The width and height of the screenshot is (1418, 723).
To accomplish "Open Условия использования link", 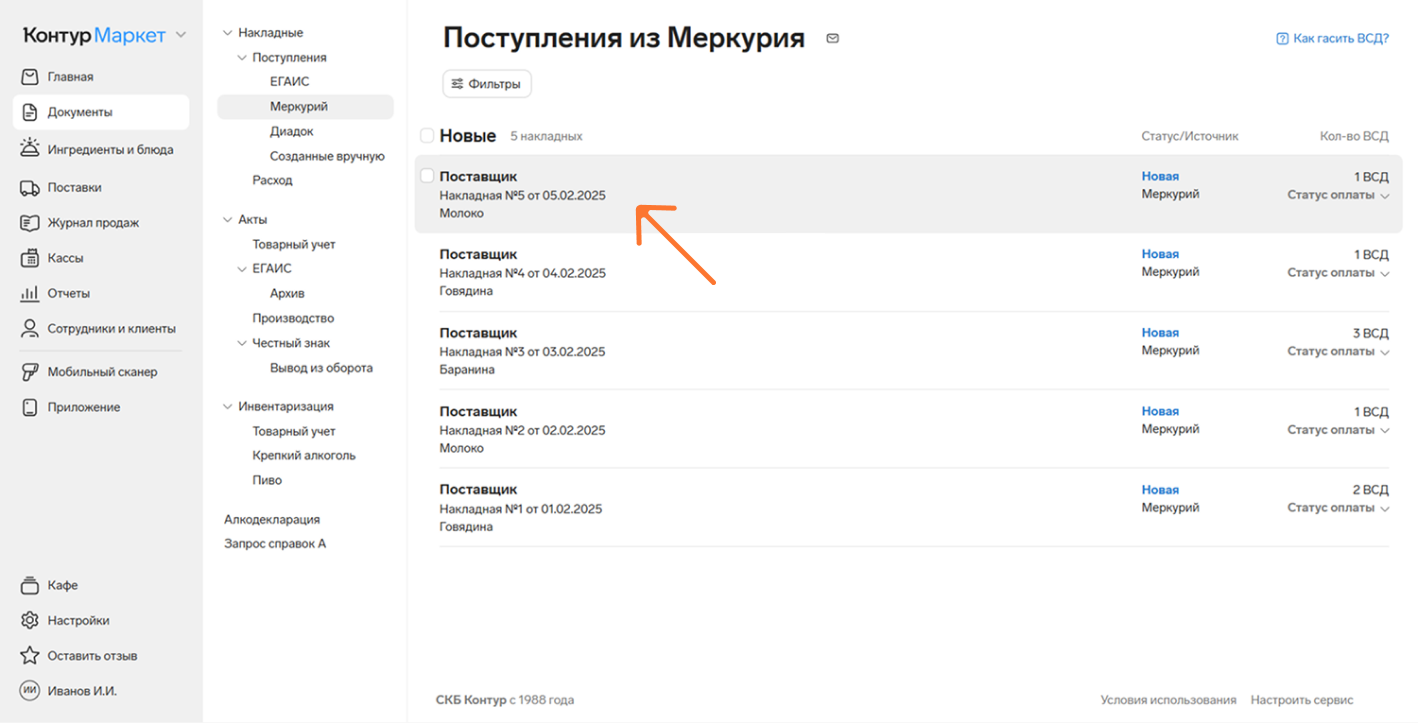I will point(1168,700).
